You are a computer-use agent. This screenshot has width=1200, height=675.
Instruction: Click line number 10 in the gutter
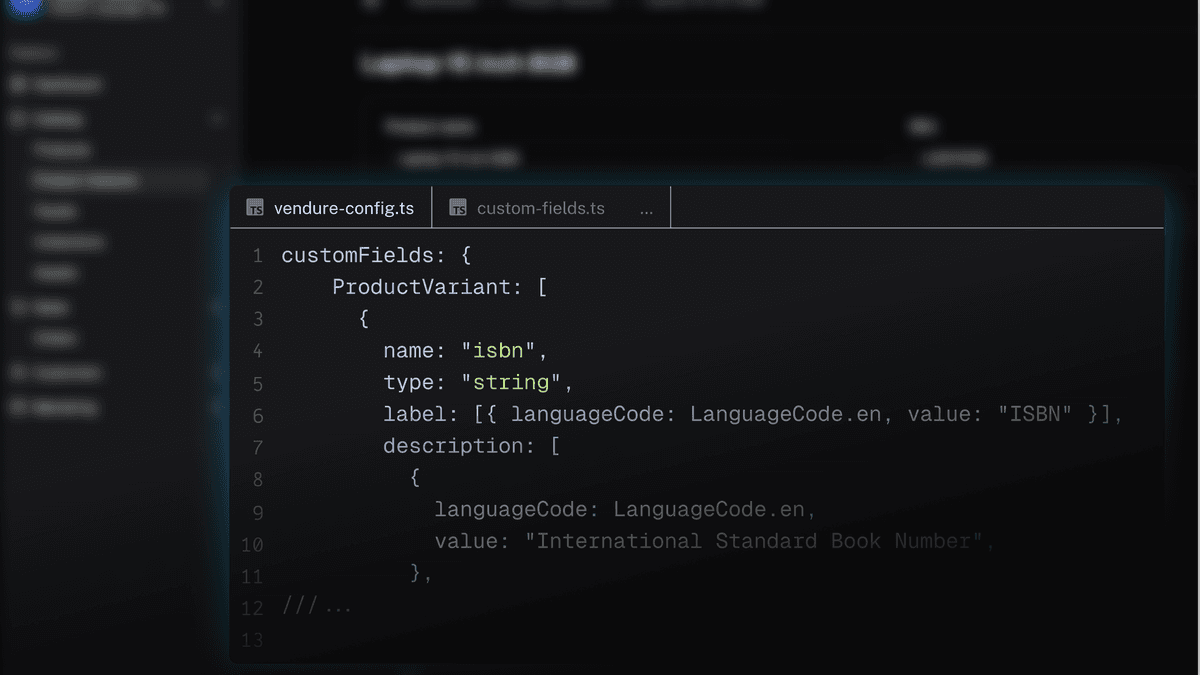pos(252,544)
